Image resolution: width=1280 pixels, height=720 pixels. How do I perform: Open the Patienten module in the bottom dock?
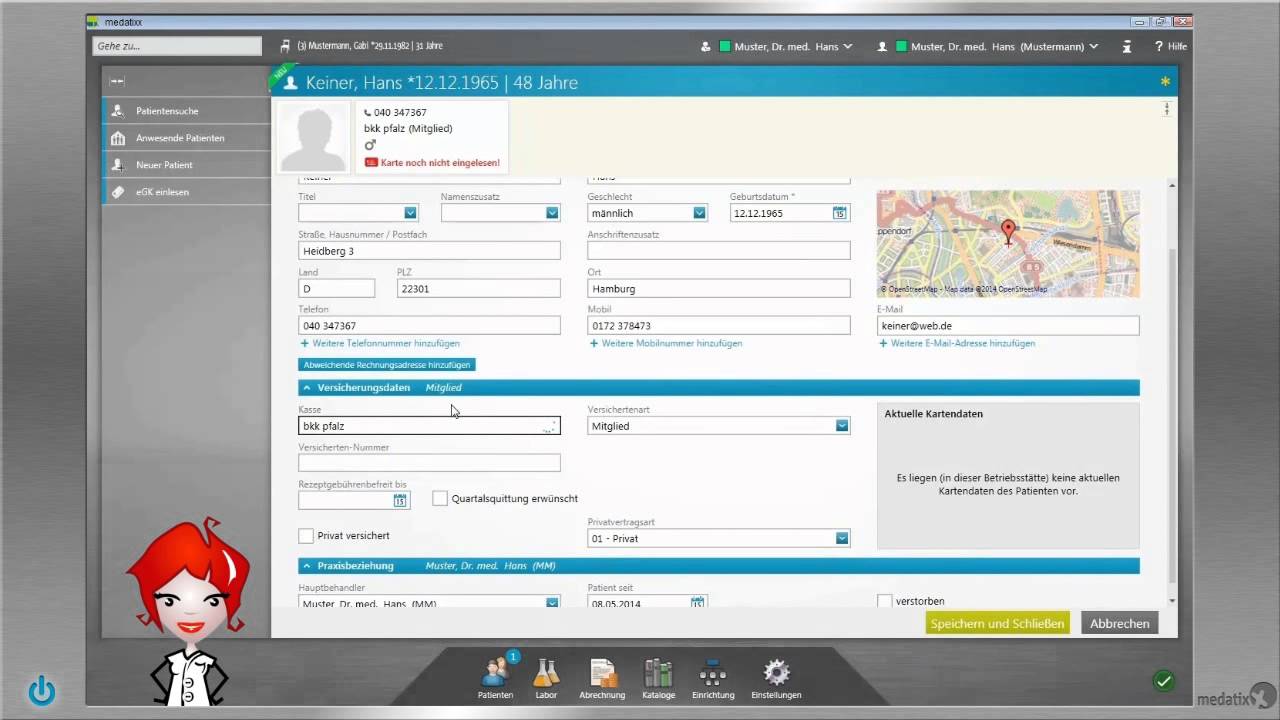(495, 677)
